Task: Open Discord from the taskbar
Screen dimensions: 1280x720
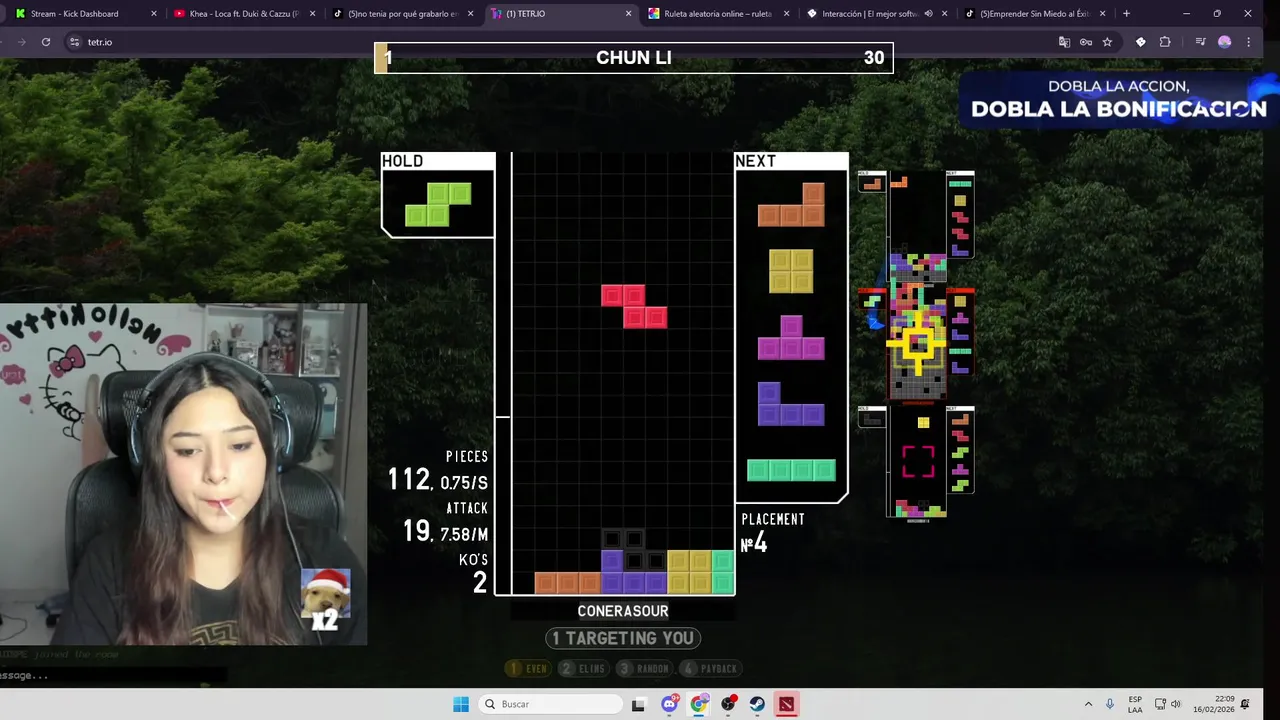Action: click(669, 704)
